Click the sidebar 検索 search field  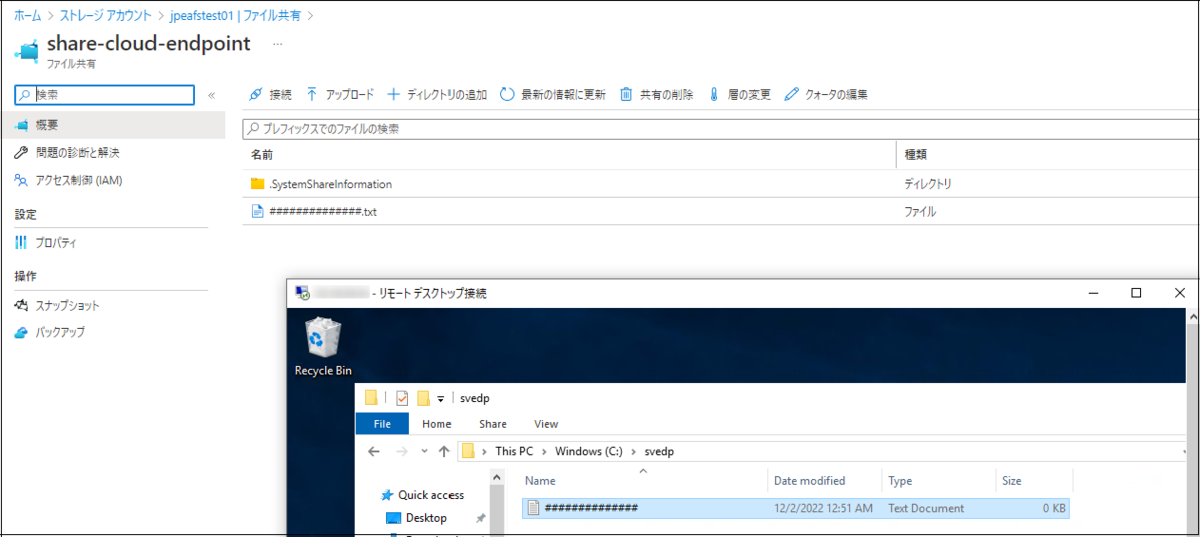pyautogui.click(x=105, y=94)
